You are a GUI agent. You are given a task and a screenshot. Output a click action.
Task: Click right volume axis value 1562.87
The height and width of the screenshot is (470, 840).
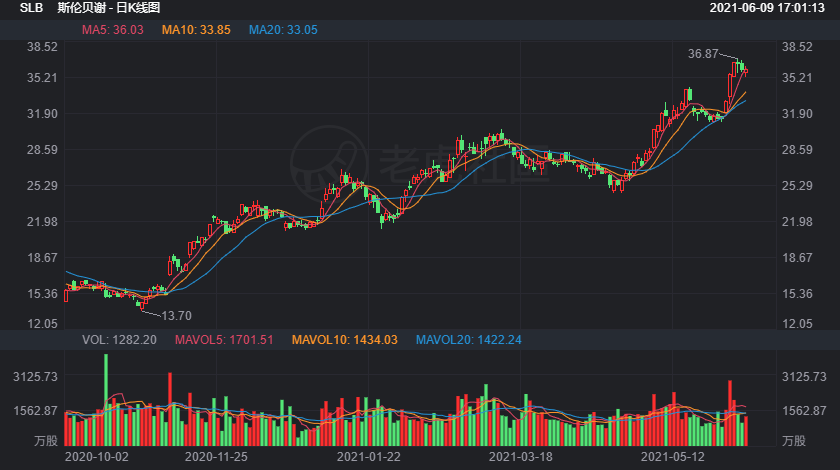(804, 411)
